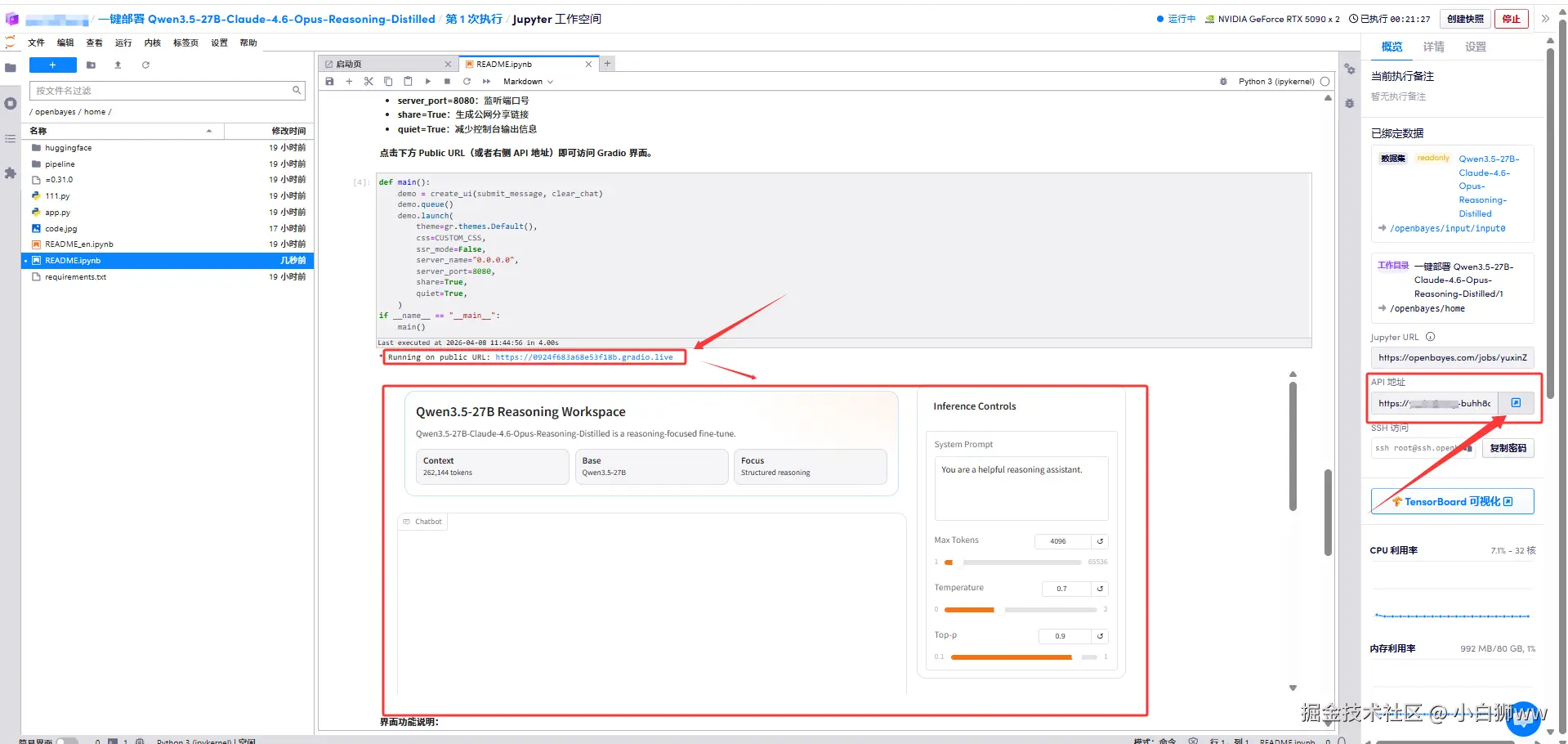Click the 创建快照 button

[1465, 19]
